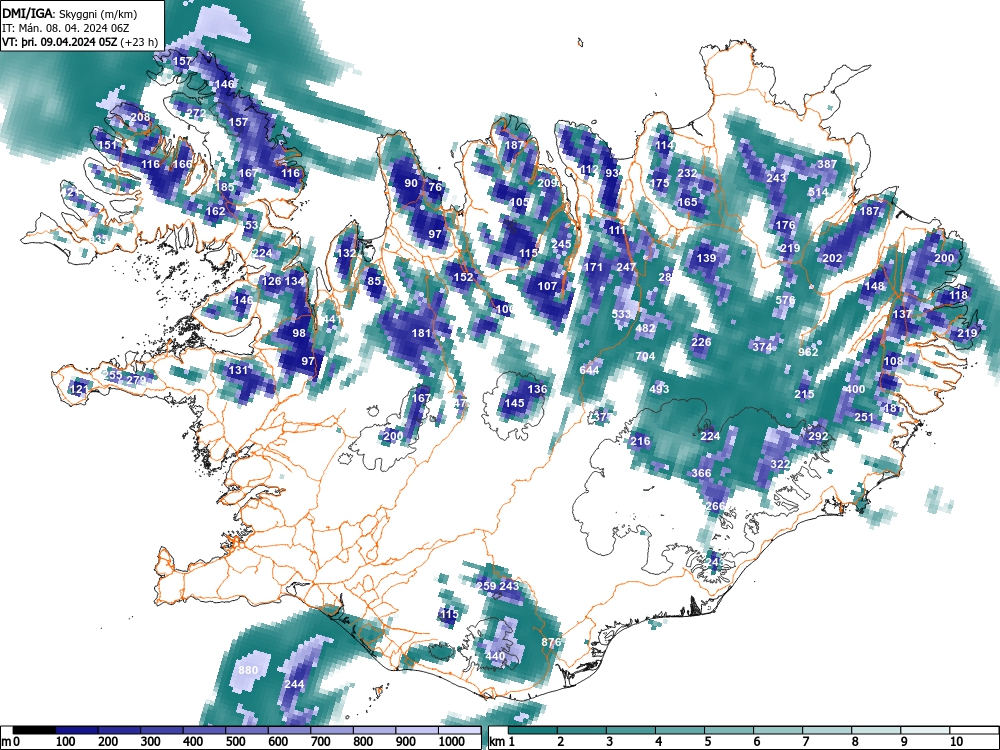Click the "5" tick label in kilometers legend
This screenshot has height=750, width=1000.
point(707,742)
